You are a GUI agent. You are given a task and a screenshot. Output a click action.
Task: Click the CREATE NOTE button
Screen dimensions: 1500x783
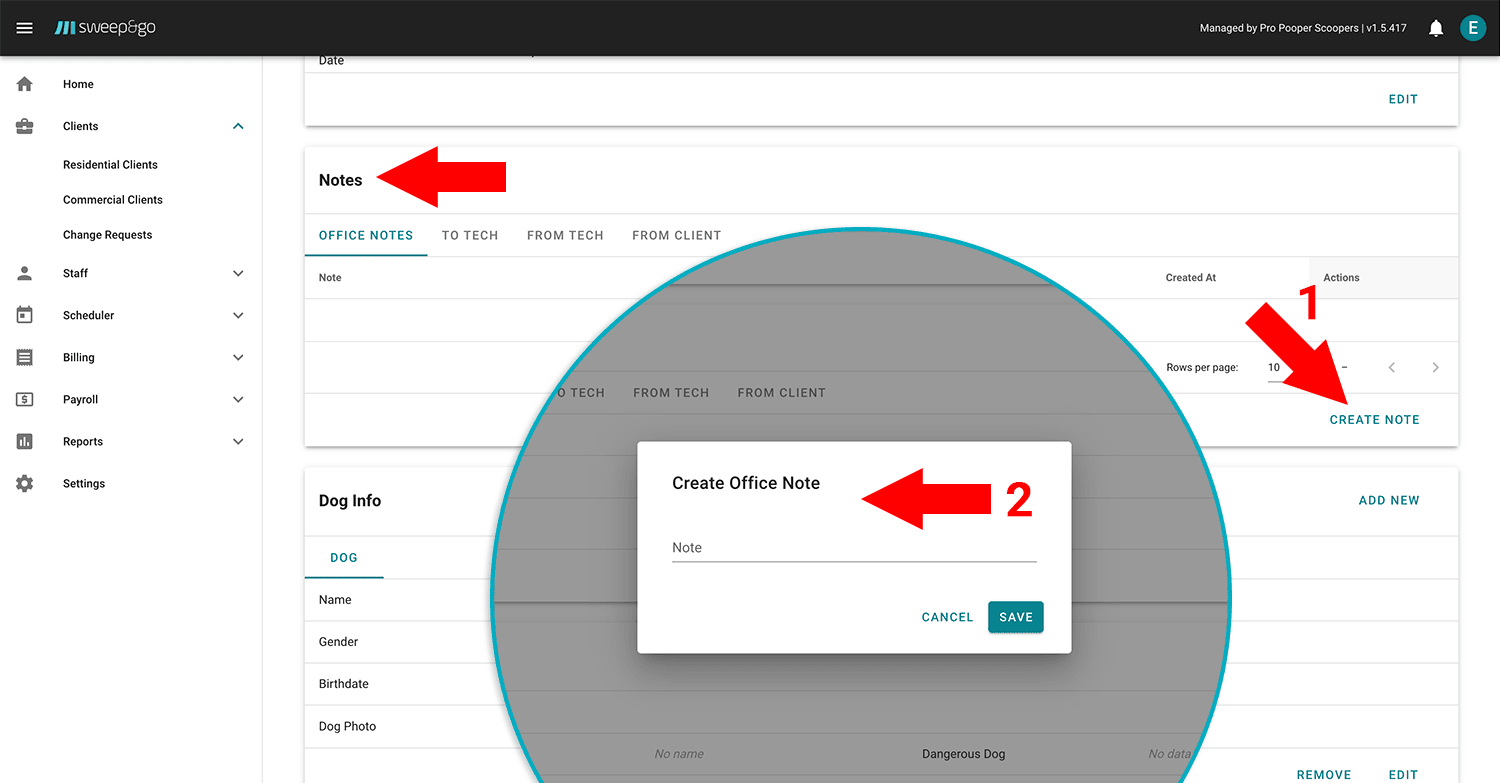(x=1374, y=419)
